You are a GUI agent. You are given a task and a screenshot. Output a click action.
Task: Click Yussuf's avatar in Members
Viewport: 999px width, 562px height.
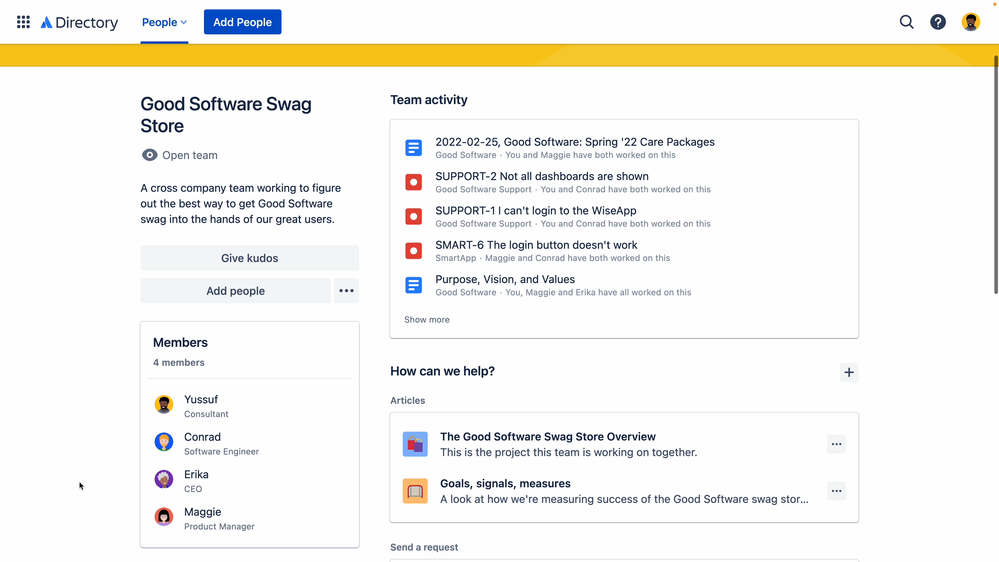pos(164,405)
